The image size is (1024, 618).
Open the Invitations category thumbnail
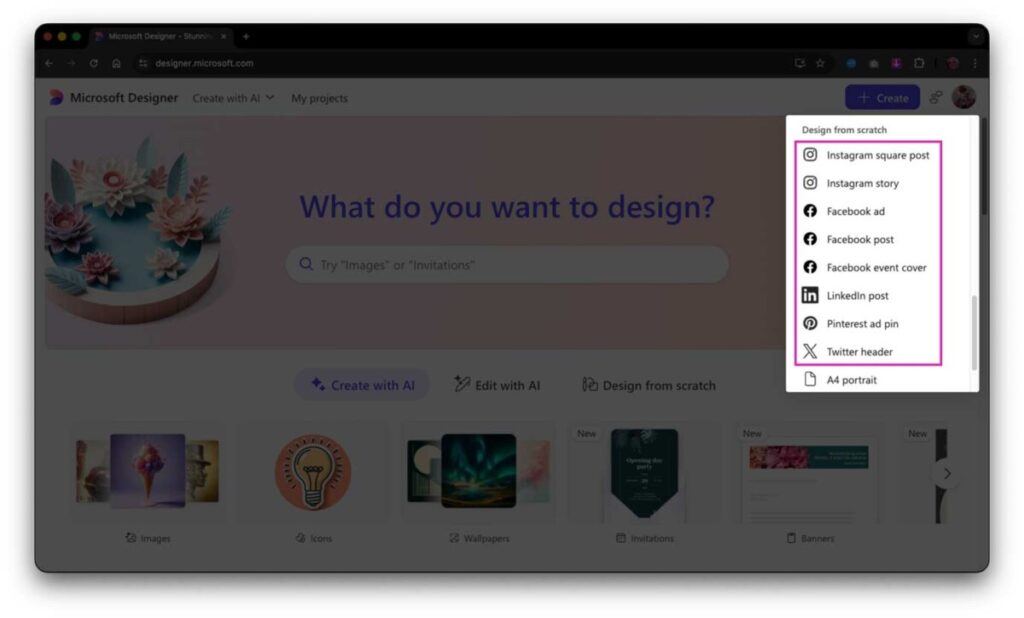tap(643, 472)
